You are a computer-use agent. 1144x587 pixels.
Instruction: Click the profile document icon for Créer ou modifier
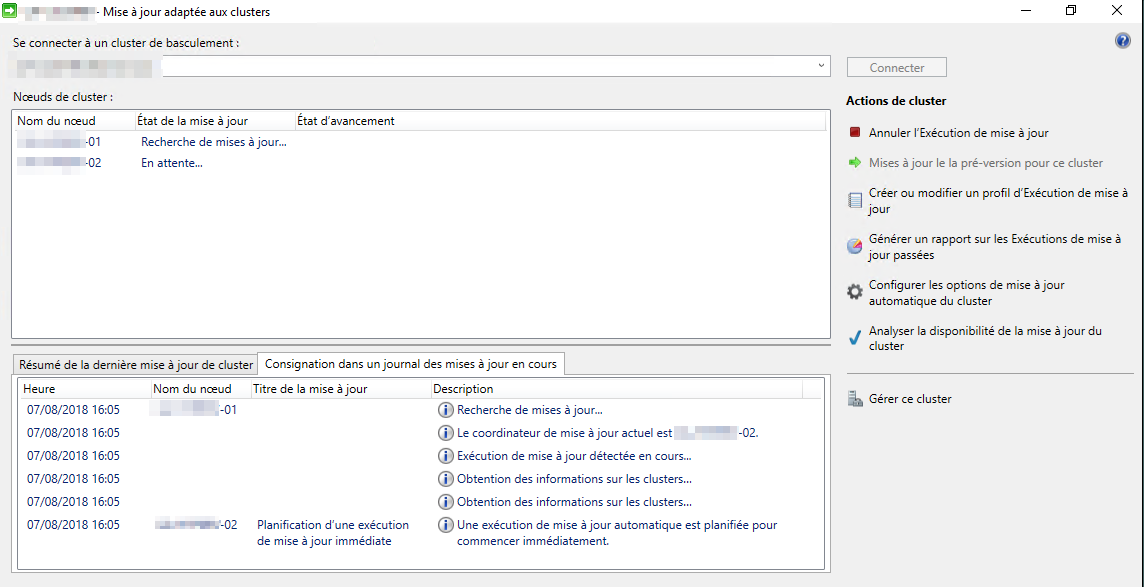click(854, 200)
